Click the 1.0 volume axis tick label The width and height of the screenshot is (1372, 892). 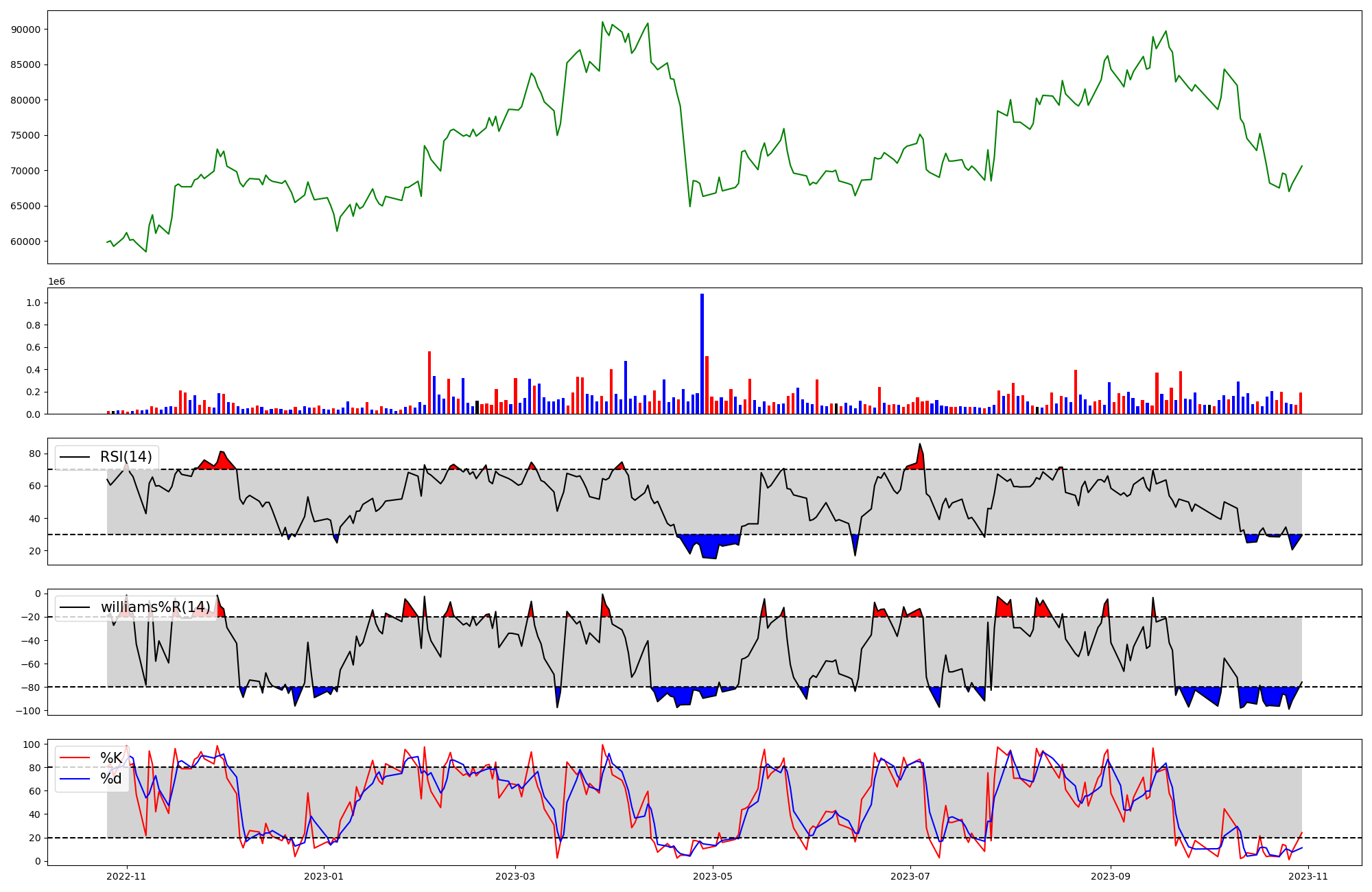[x=33, y=303]
